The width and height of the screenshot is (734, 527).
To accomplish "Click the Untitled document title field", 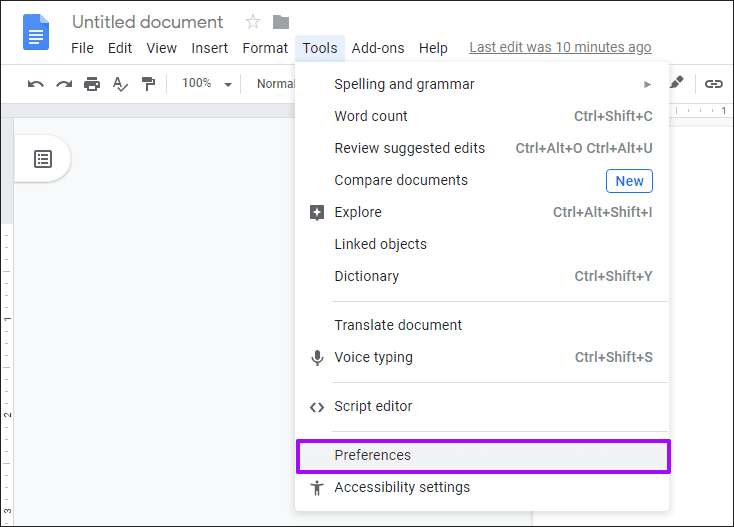I will 147,22.
